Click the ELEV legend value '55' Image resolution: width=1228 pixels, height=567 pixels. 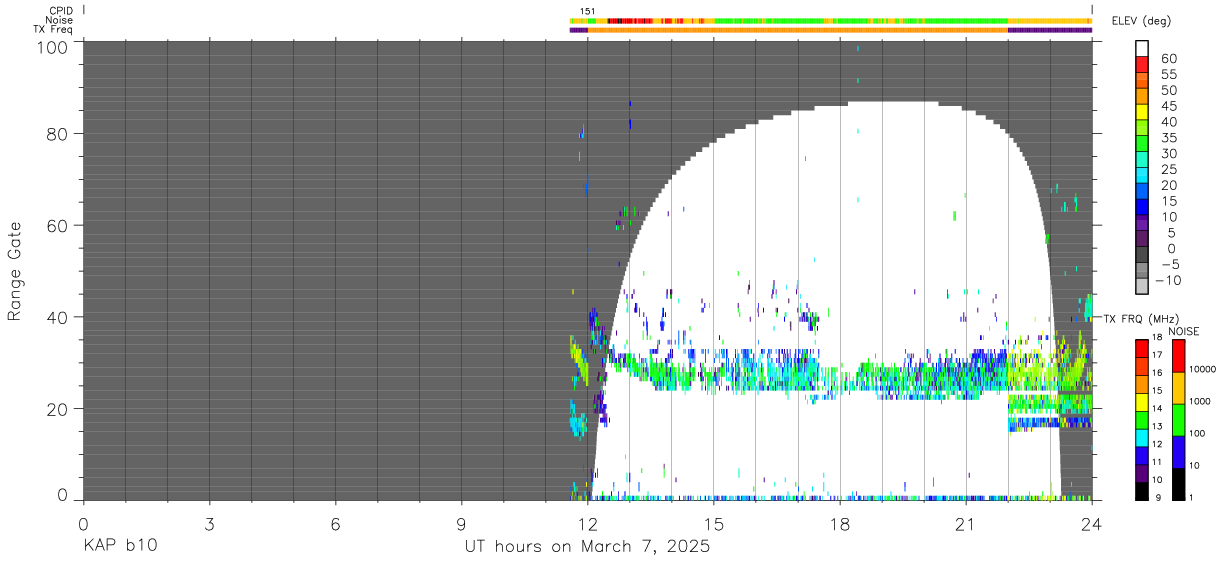1167,74
